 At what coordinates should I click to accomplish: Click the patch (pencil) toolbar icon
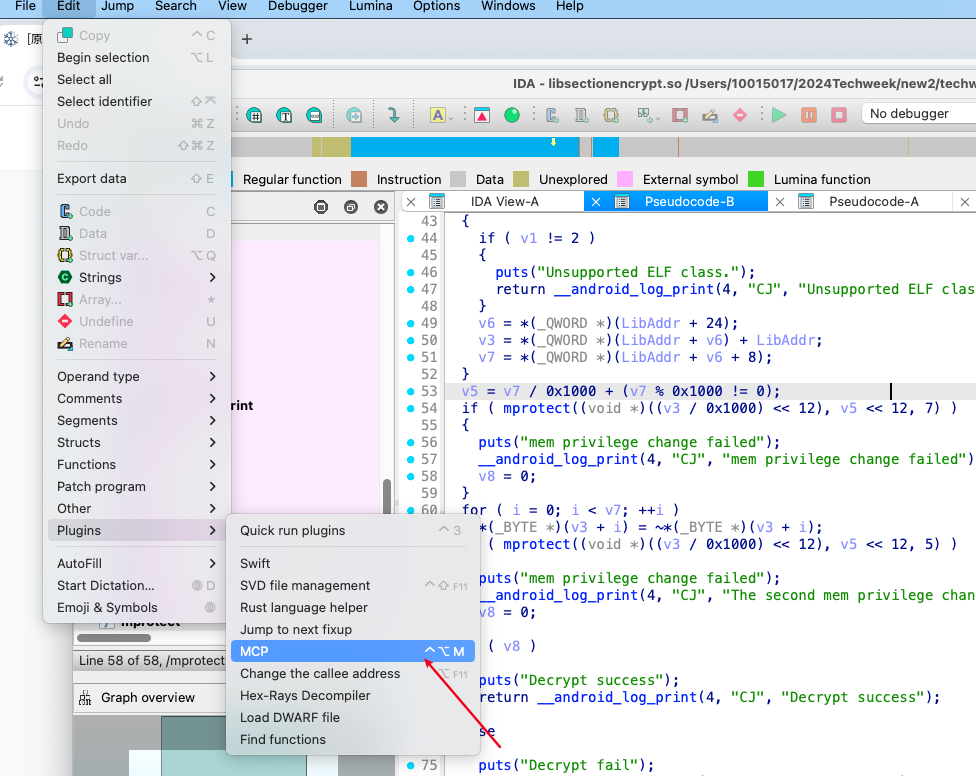point(712,113)
